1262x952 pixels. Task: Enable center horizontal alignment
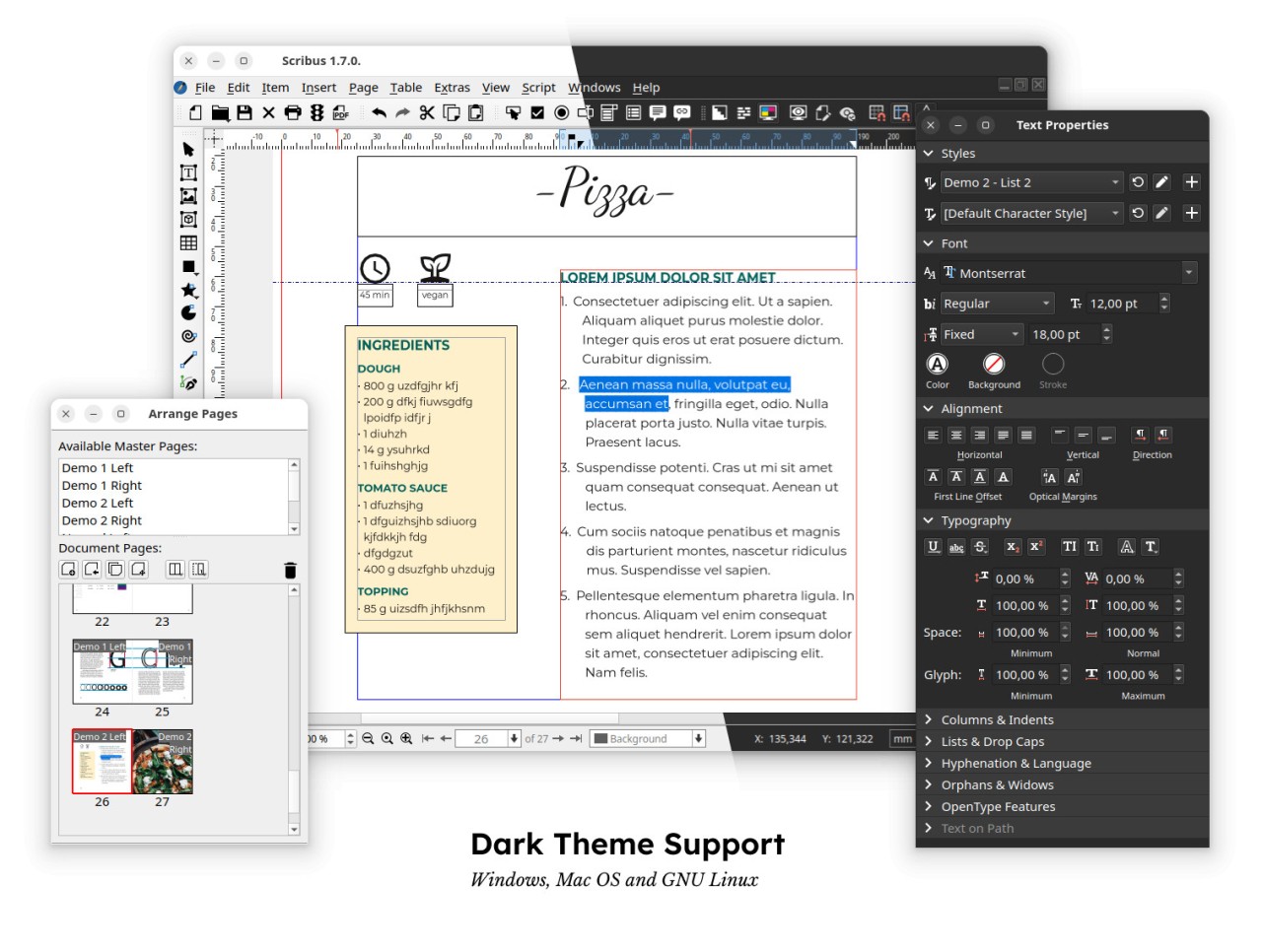pos(955,435)
